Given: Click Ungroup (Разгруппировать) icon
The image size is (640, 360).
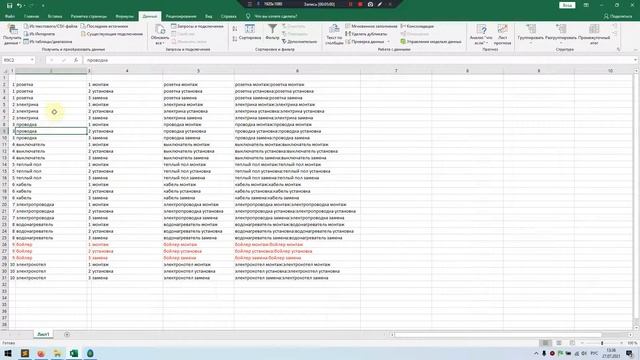Looking at the screenshot, I should click(x=561, y=29).
